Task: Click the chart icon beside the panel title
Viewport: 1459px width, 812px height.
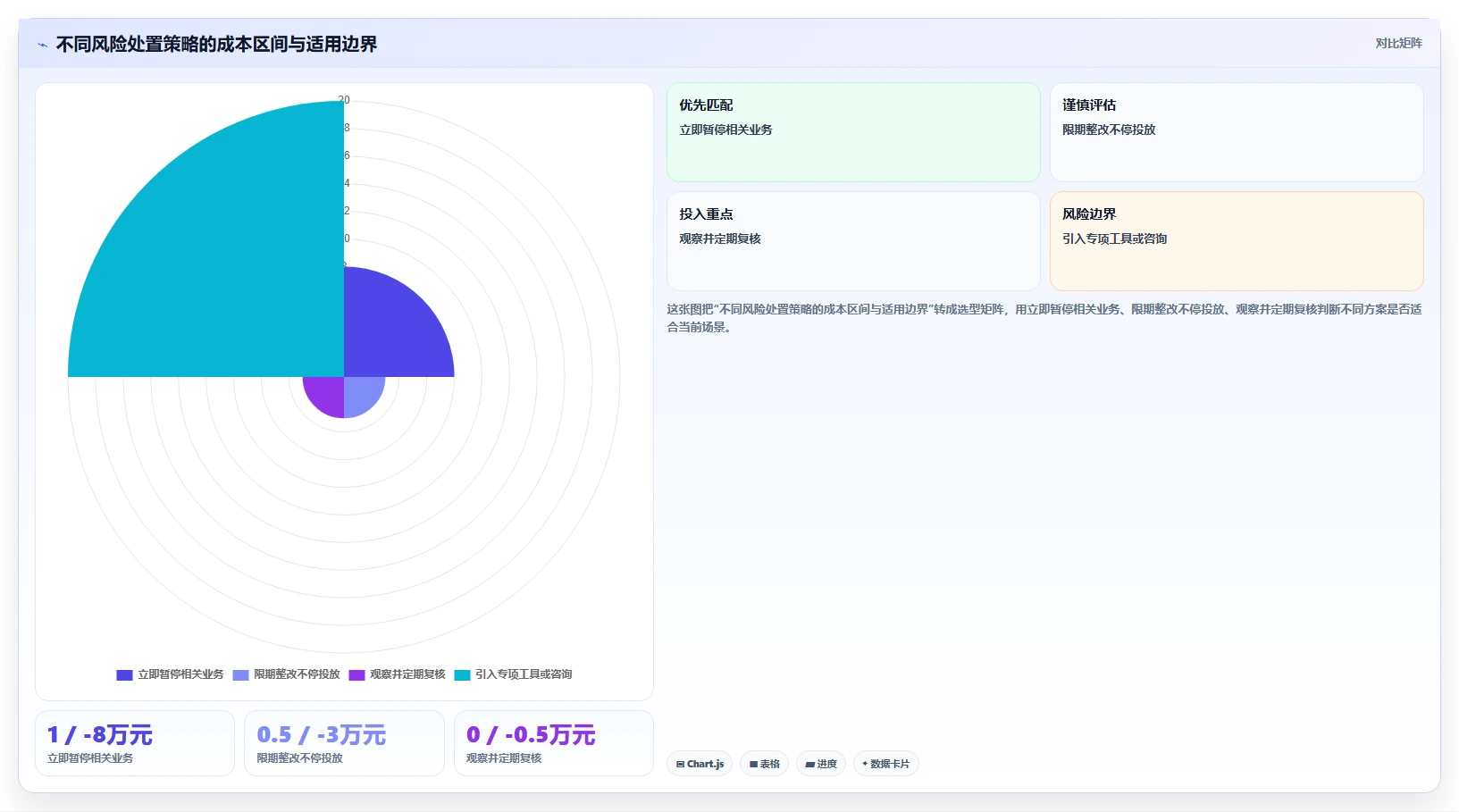Action: pyautogui.click(x=42, y=45)
